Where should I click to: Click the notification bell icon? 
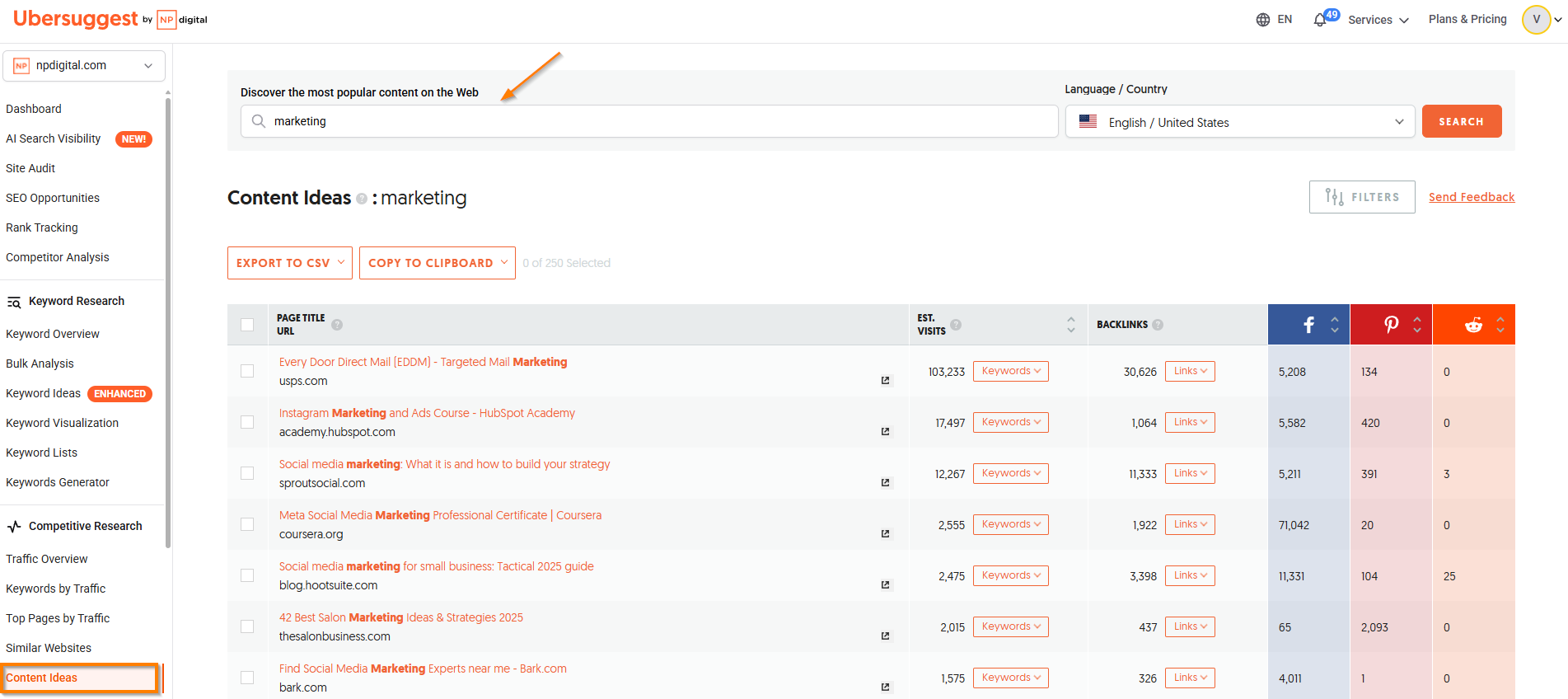(1319, 20)
